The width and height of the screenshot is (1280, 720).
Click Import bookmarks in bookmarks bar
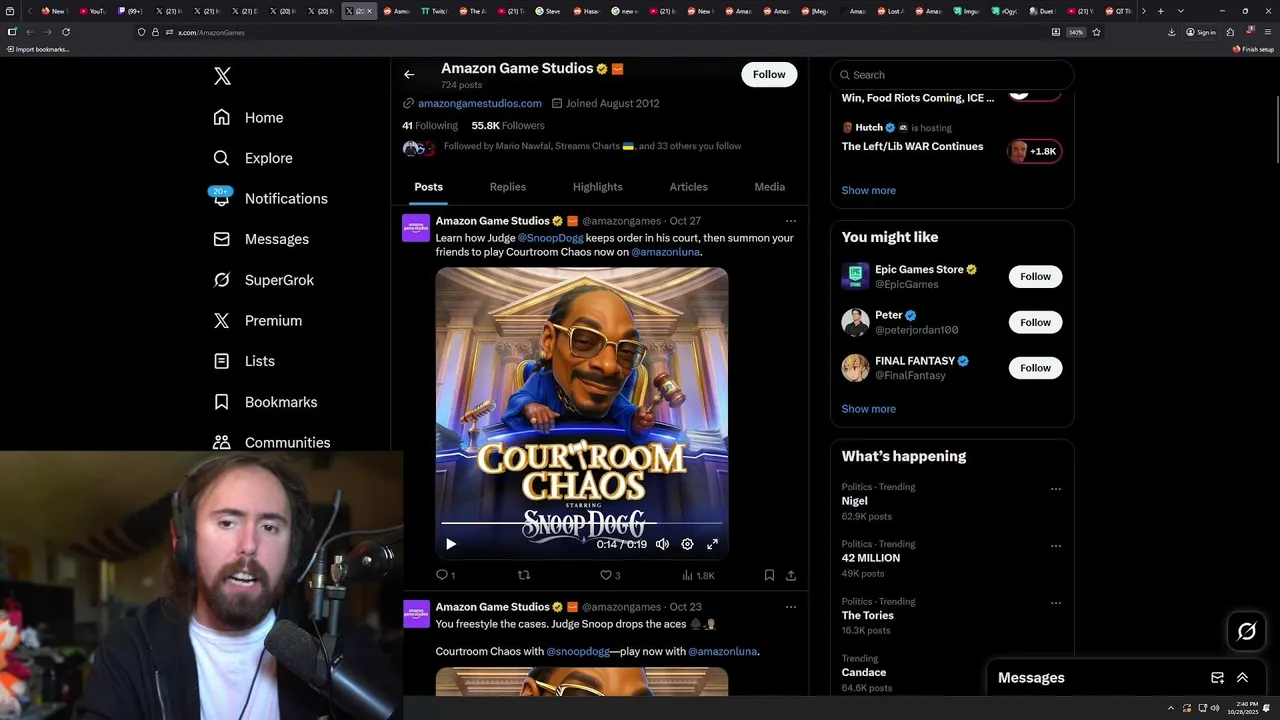point(38,49)
